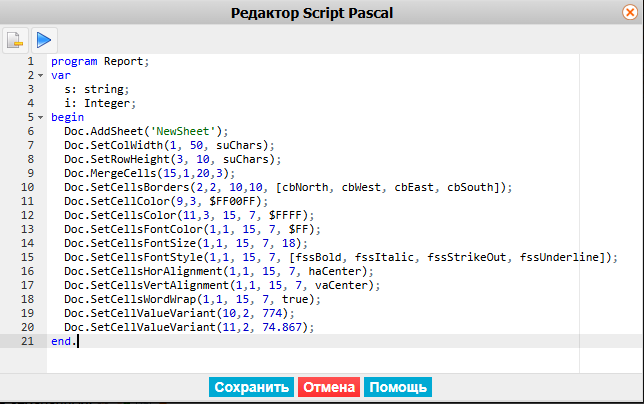Click haCenter in SetCellsHorAlignment line
644x404 pixels.
pos(335,271)
